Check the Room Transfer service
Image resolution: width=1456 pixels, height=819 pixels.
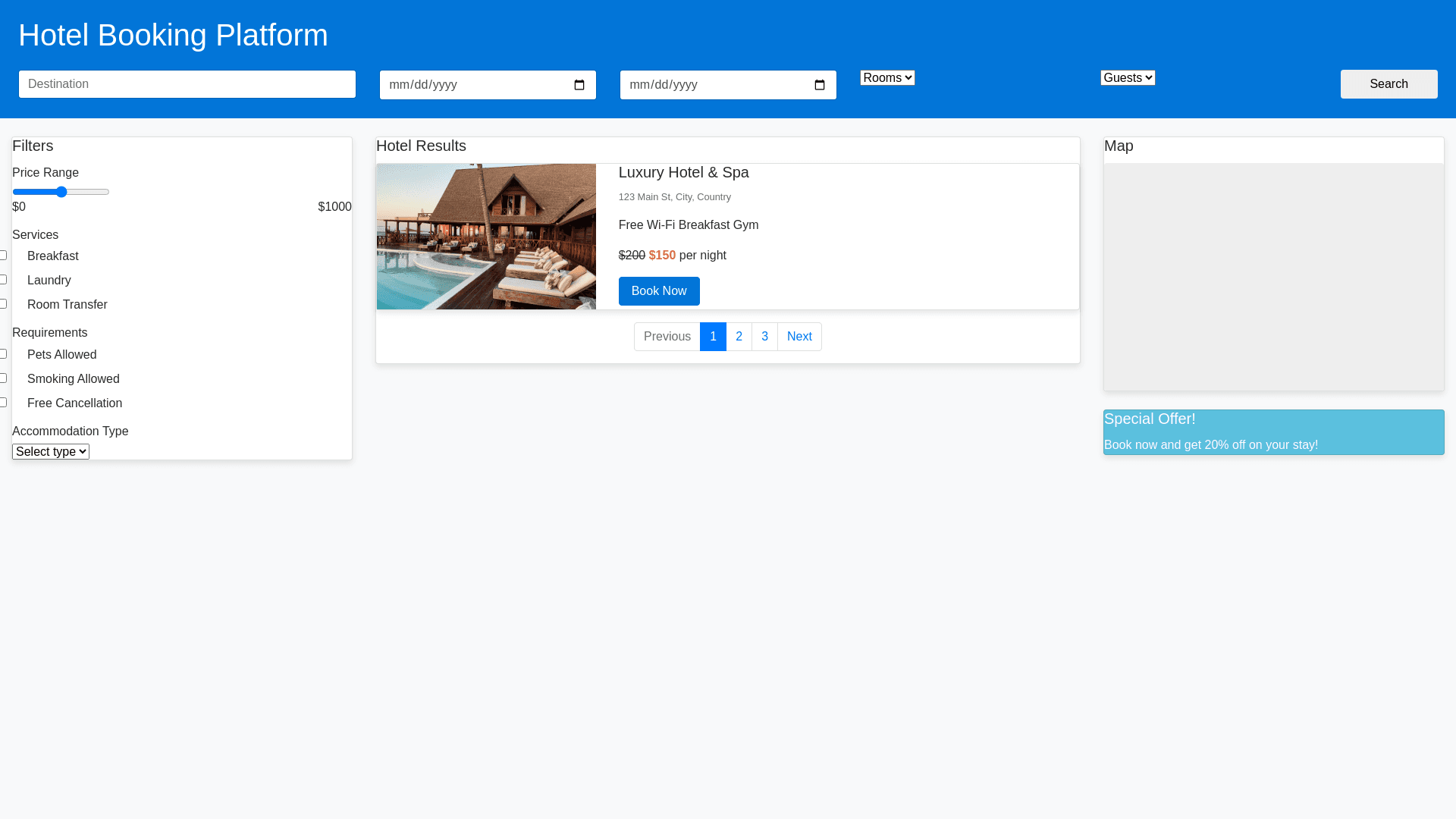pyautogui.click(x=4, y=304)
